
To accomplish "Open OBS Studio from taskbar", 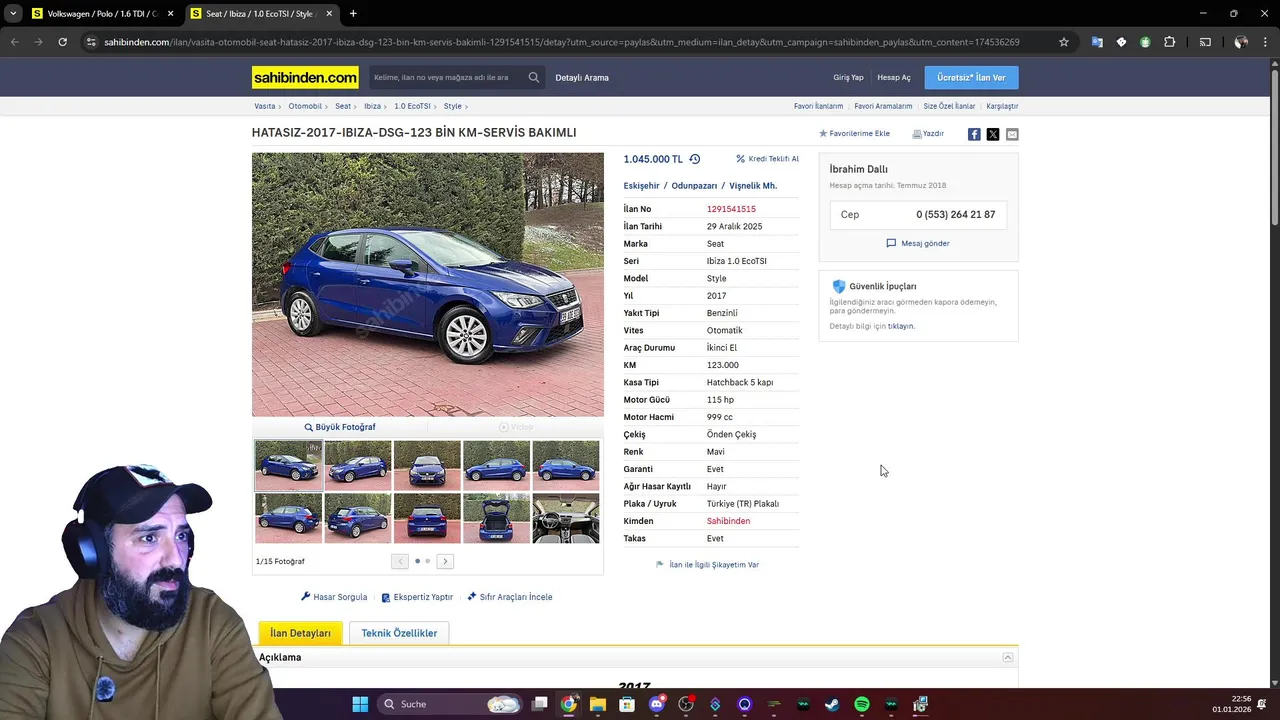I will [686, 704].
